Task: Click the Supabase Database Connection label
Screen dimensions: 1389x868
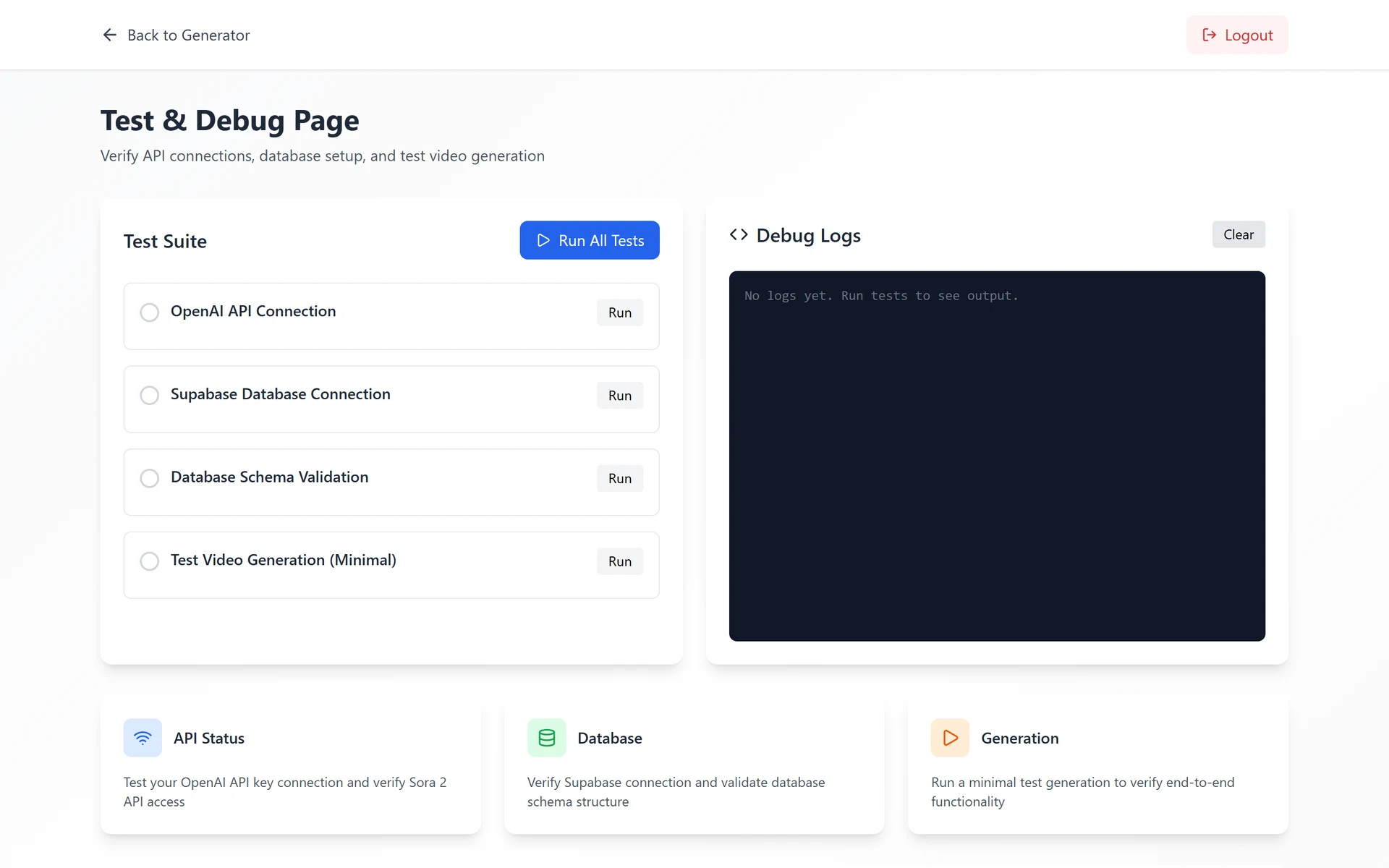Action: click(x=281, y=394)
